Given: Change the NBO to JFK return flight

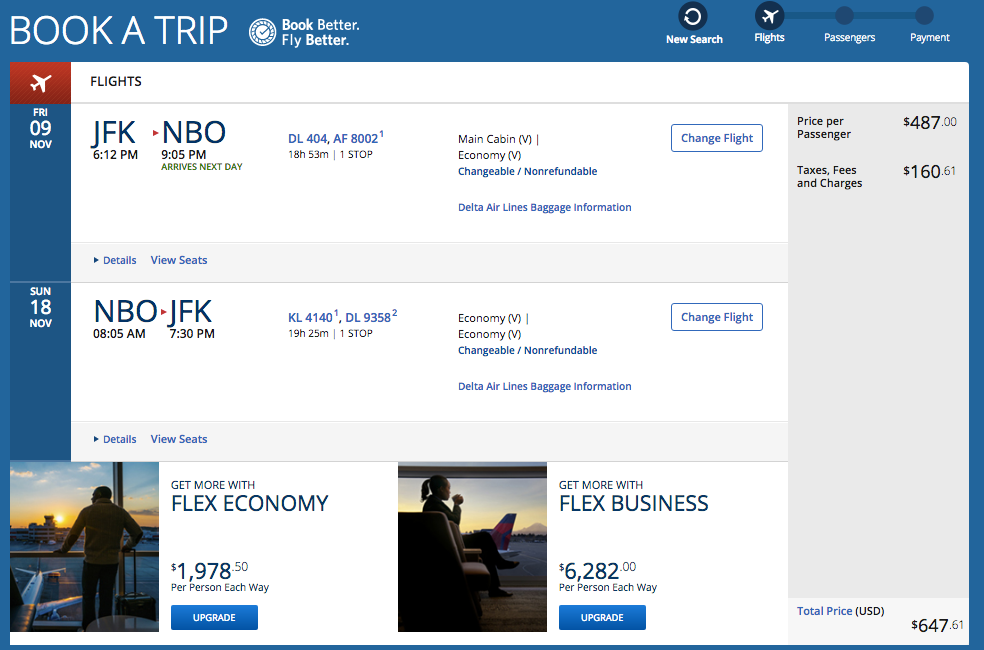Looking at the screenshot, I should pos(716,317).
